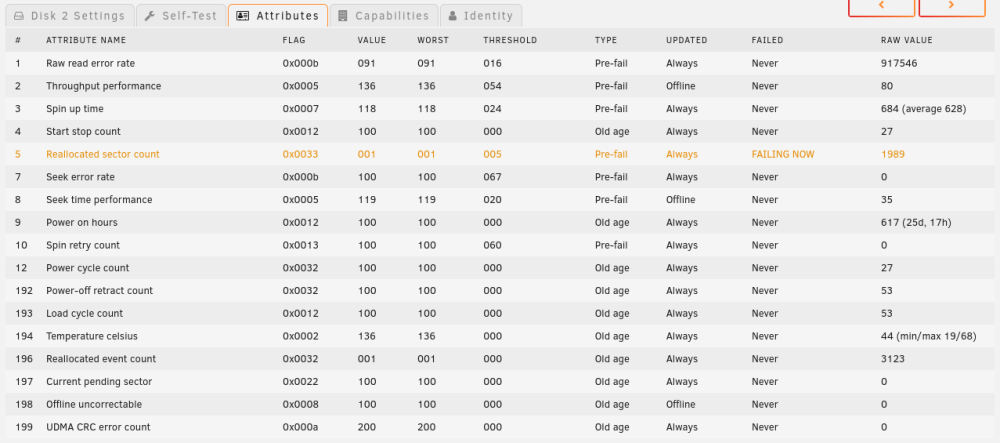Click flag 0x000a for UDMA CRC
Viewport: 1000px width, 443px height.
(300, 427)
